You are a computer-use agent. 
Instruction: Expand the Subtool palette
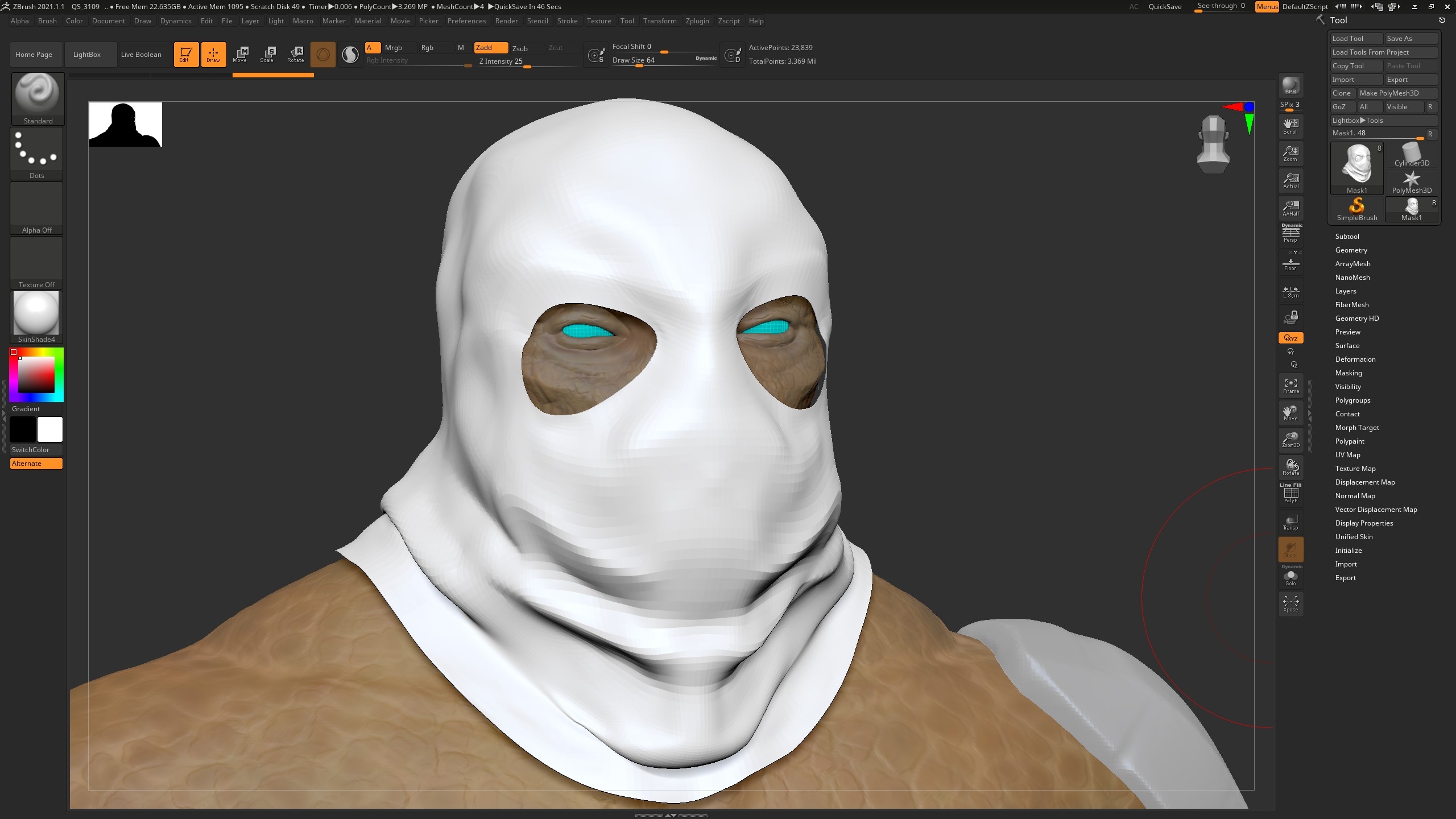[1347, 237]
